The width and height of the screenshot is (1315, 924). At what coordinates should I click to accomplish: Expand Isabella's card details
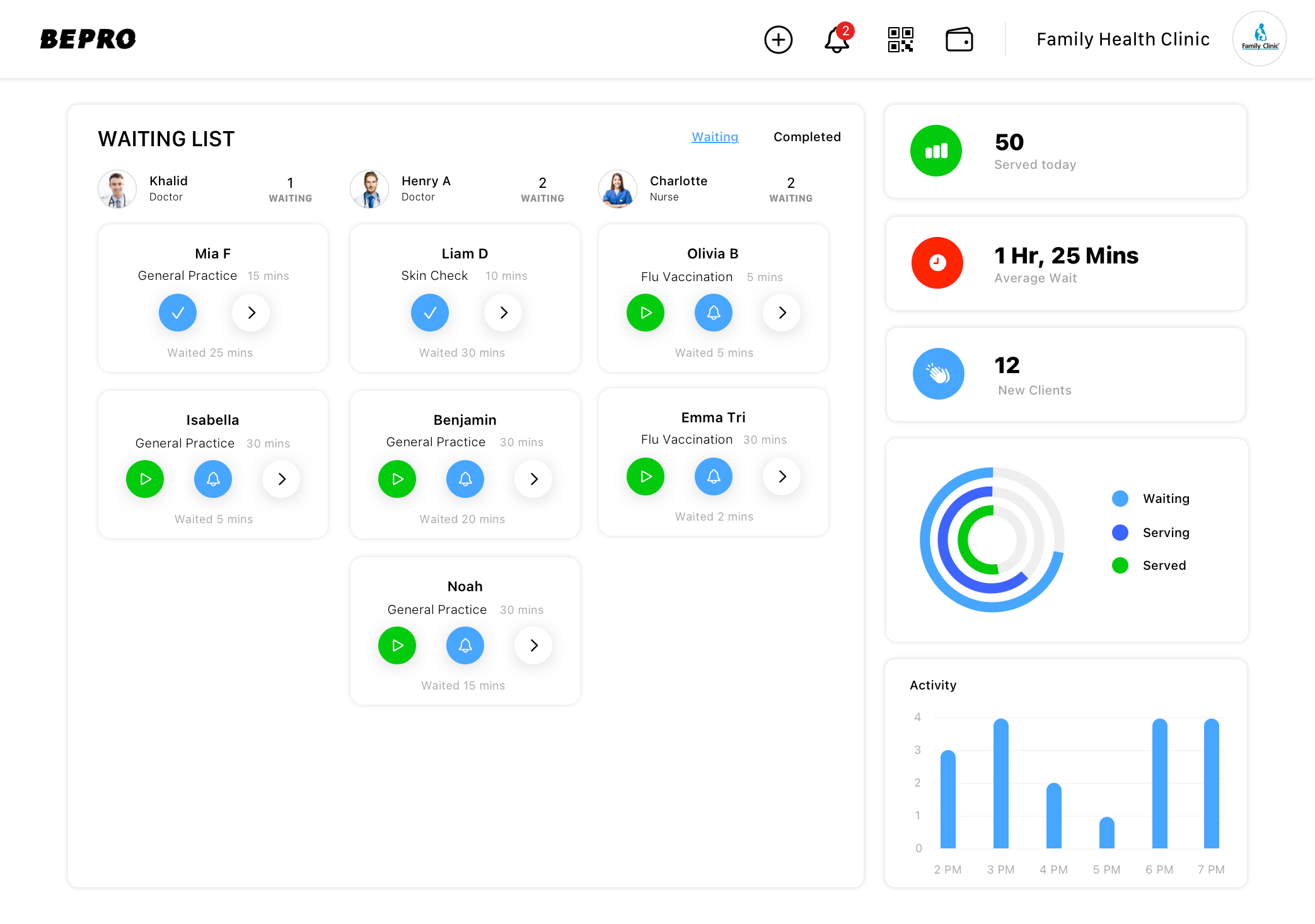[281, 479]
